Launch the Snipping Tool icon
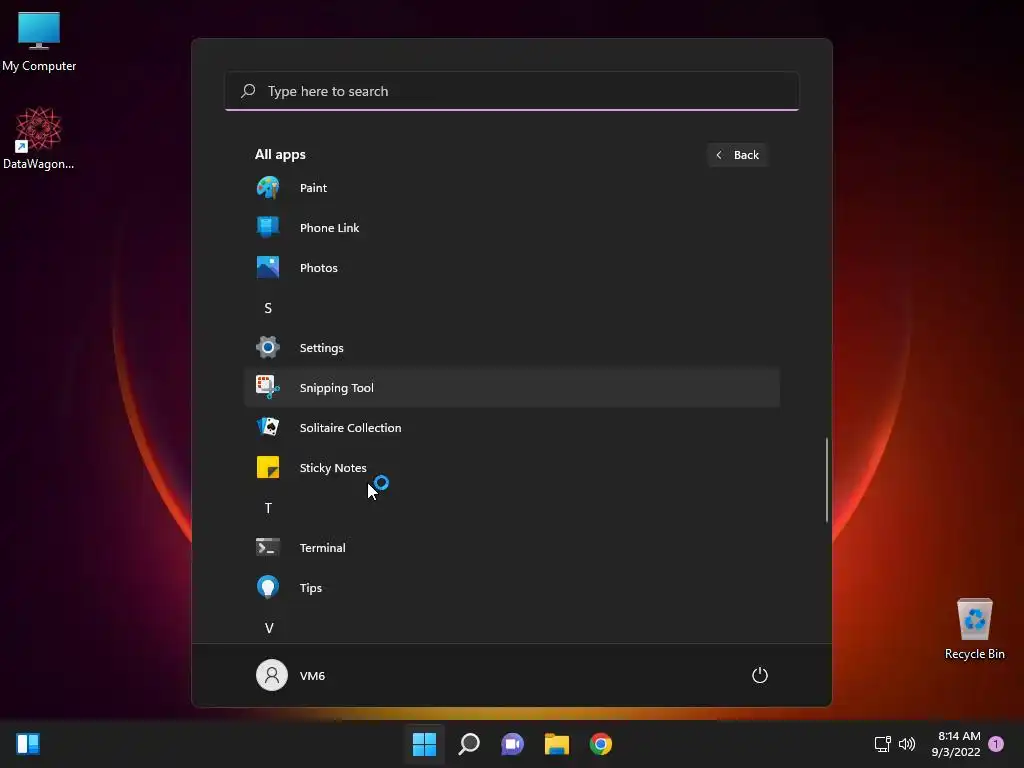 268,387
